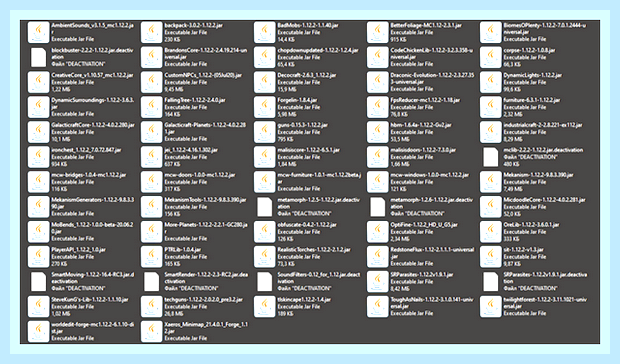This screenshot has height=364, width=620.
Task: Select the FpsReducer jar icon
Action: coord(378,107)
